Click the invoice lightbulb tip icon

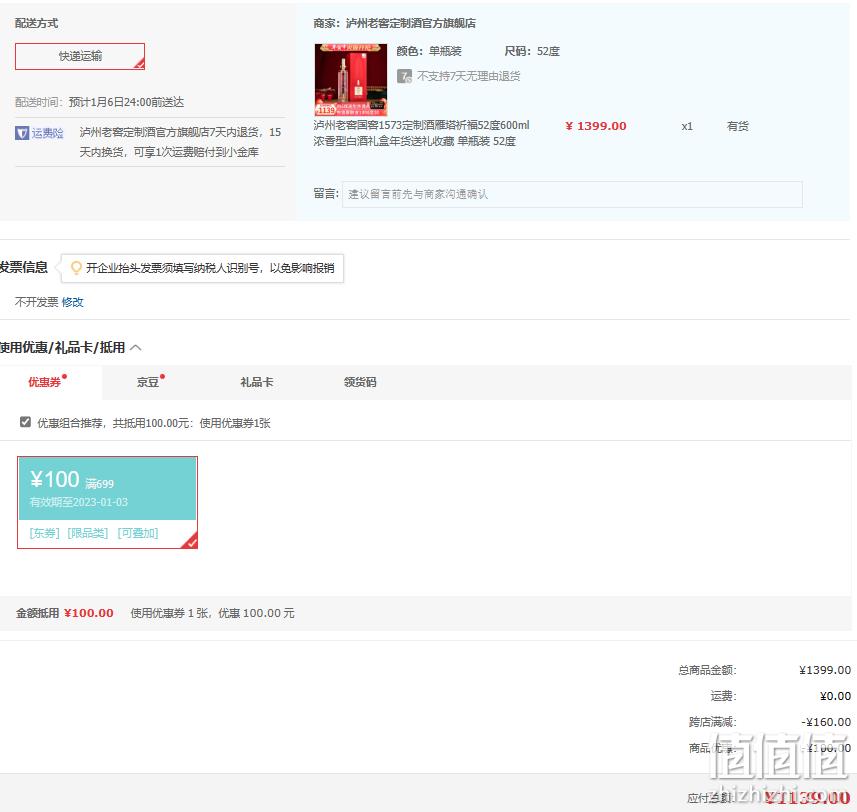pos(77,268)
